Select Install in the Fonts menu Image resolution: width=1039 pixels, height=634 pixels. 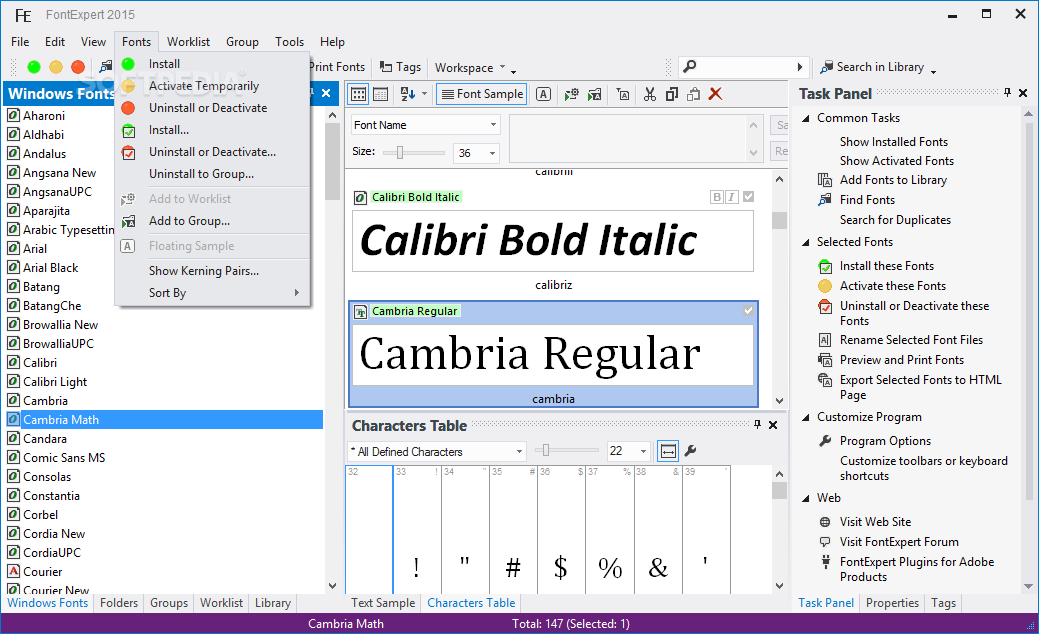pos(212,64)
